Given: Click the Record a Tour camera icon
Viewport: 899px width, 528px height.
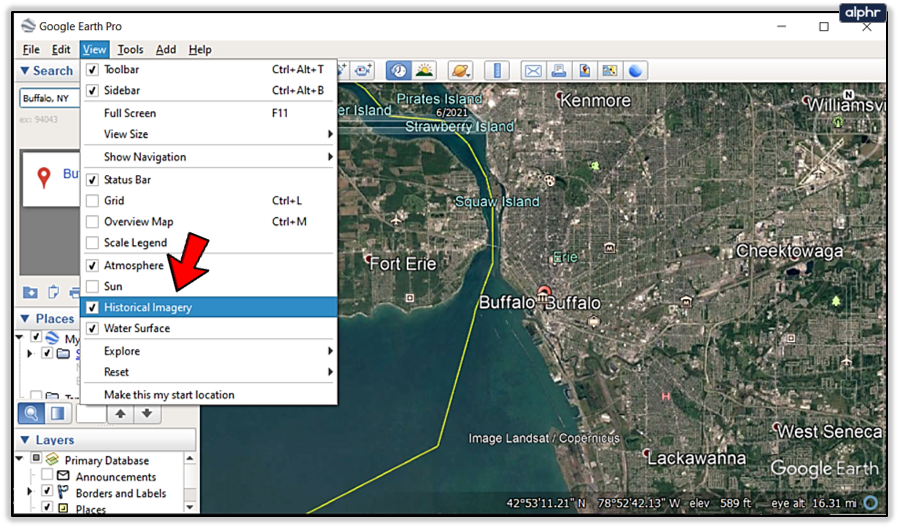Looking at the screenshot, I should (362, 71).
